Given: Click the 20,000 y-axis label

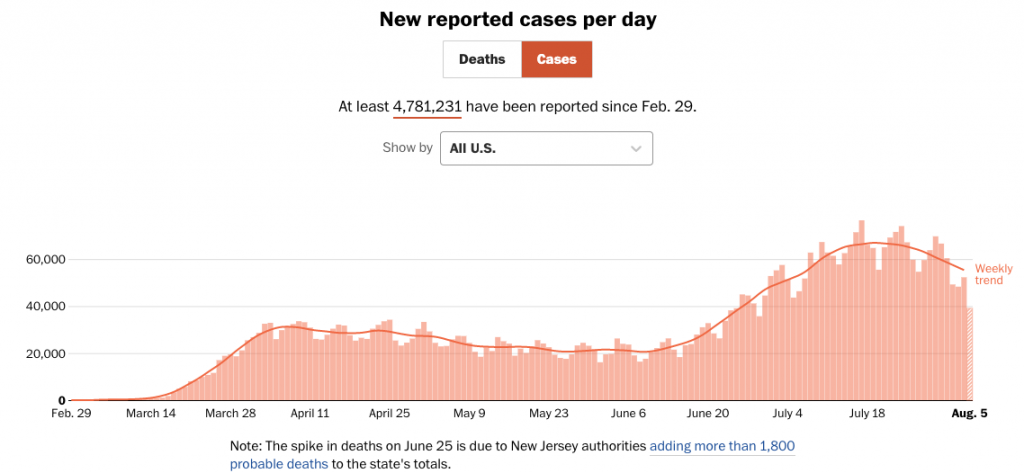Looking at the screenshot, I should (x=44, y=354).
